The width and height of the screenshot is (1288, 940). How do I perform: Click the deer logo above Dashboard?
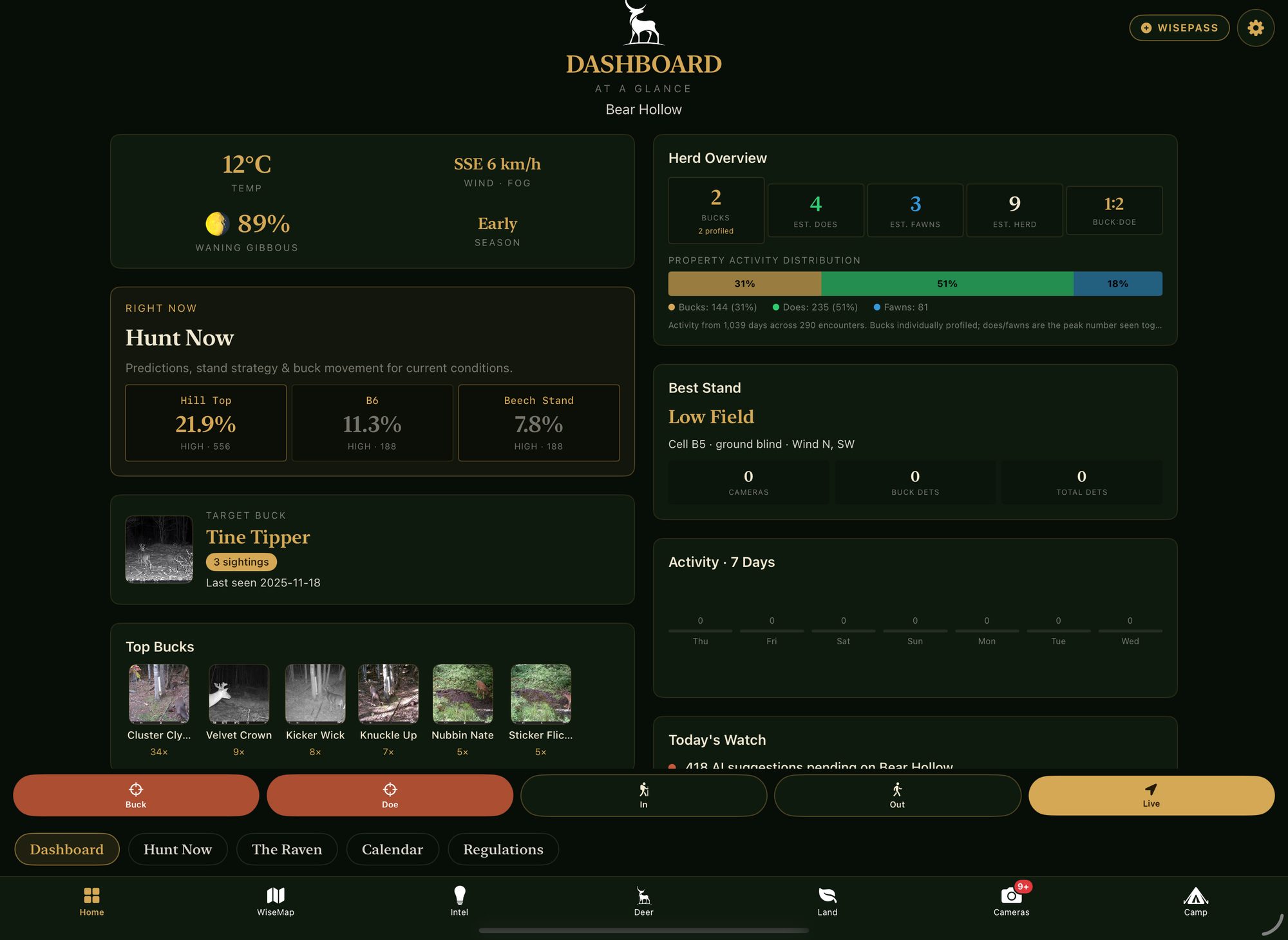643,23
